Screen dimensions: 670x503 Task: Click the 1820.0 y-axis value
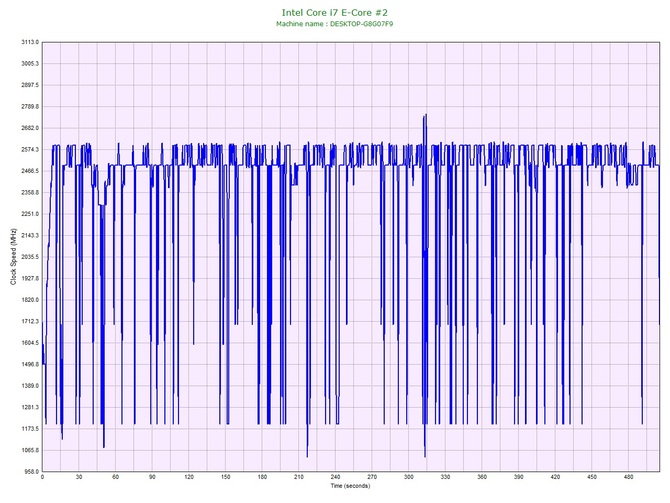[30, 300]
